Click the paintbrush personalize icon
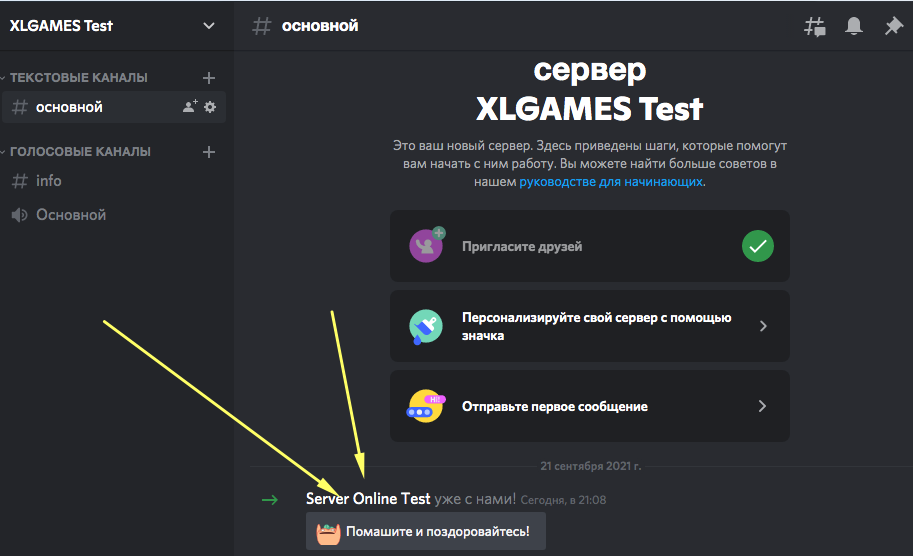This screenshot has height=556, width=913. click(426, 327)
